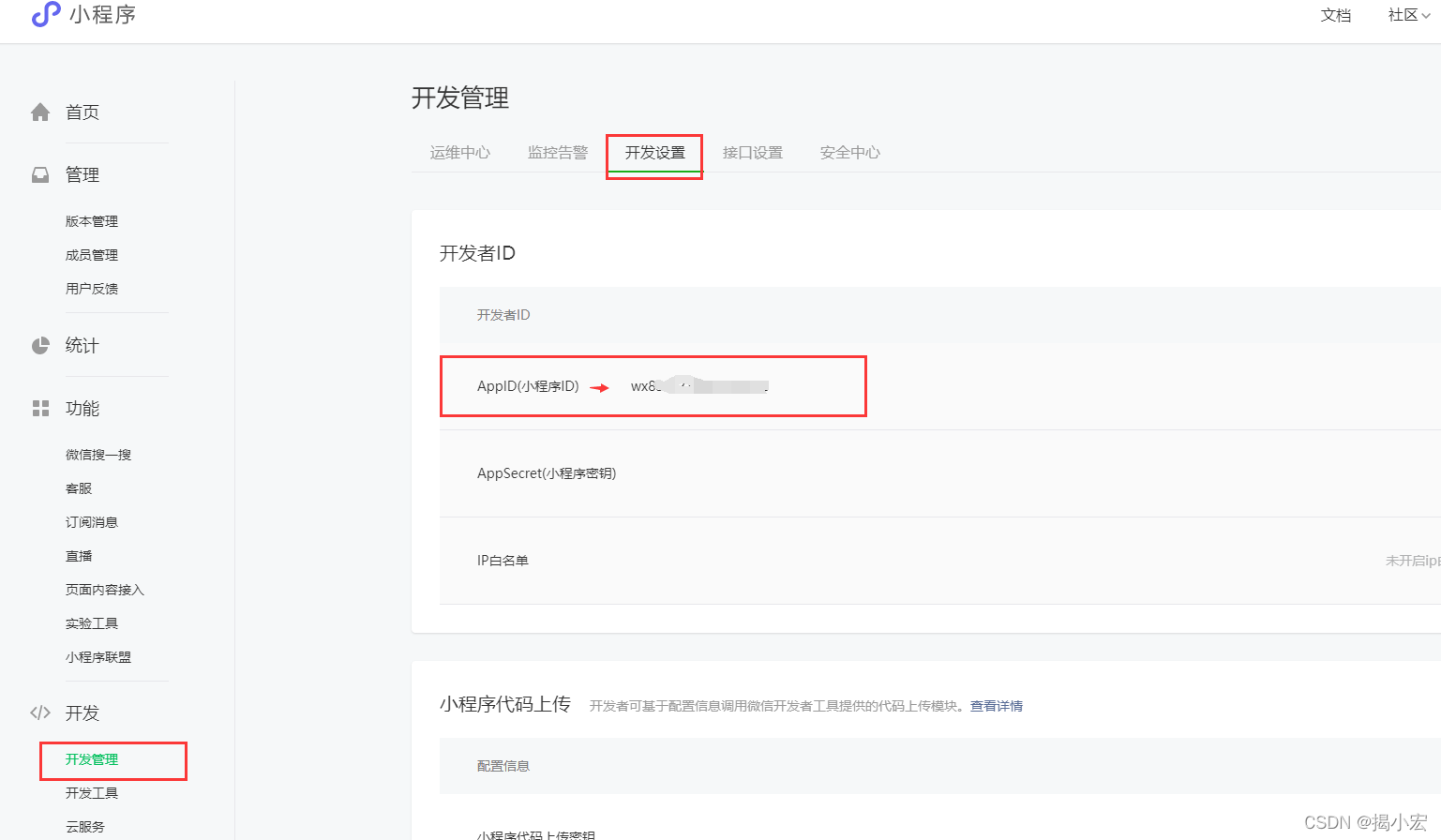Switch to the 开发设置 tab

pos(653,152)
